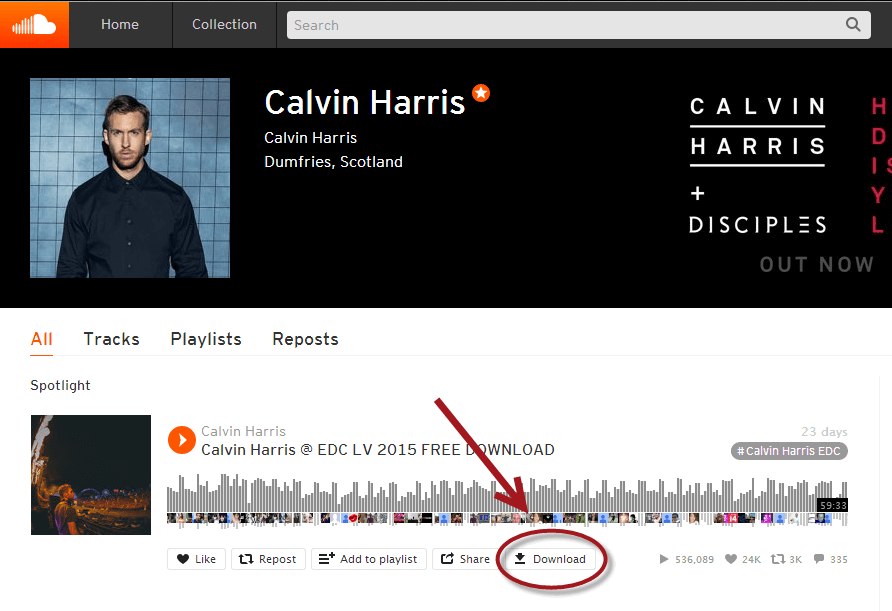Add track to playlist

pos(369,559)
